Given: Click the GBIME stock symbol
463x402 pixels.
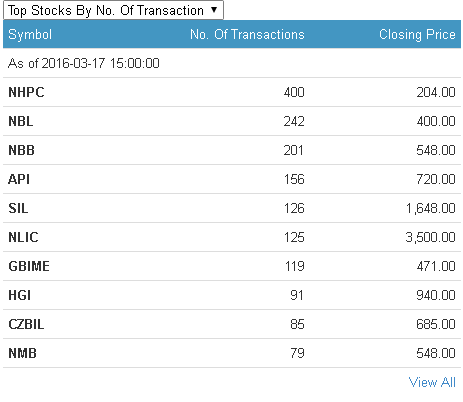Looking at the screenshot, I should [x=29, y=266].
